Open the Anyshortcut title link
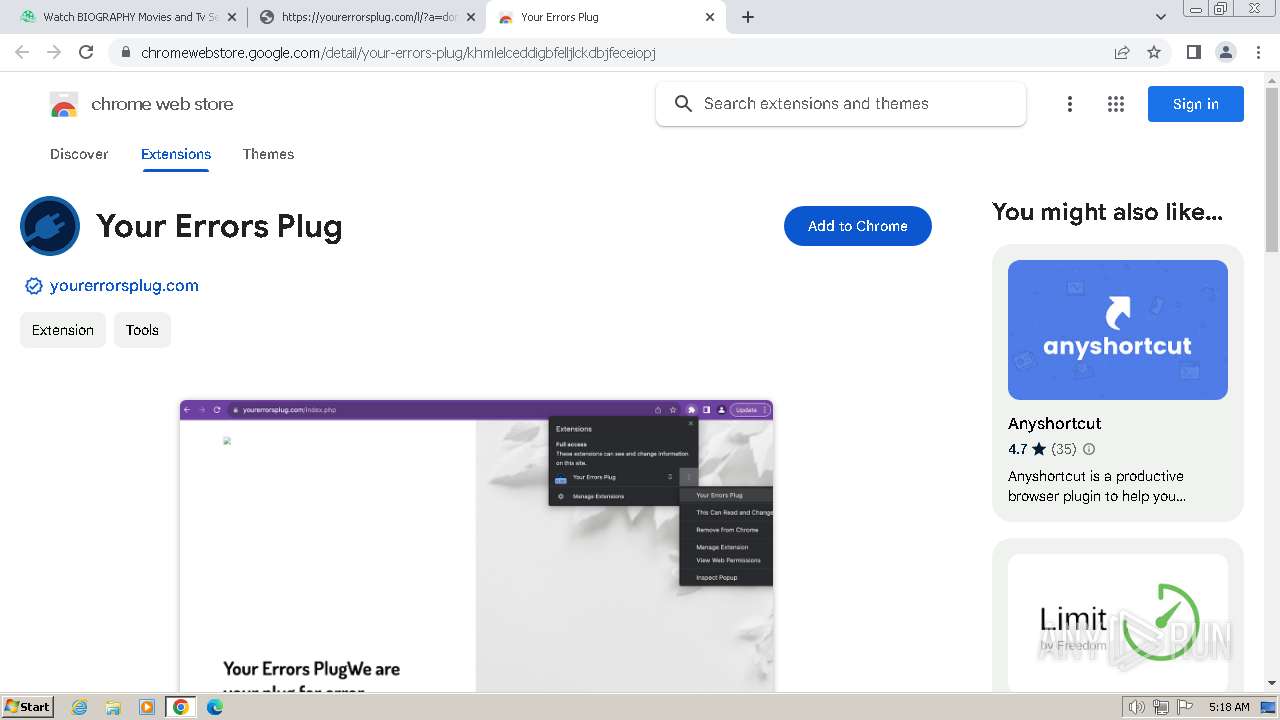This screenshot has width=1280, height=720. (1055, 423)
